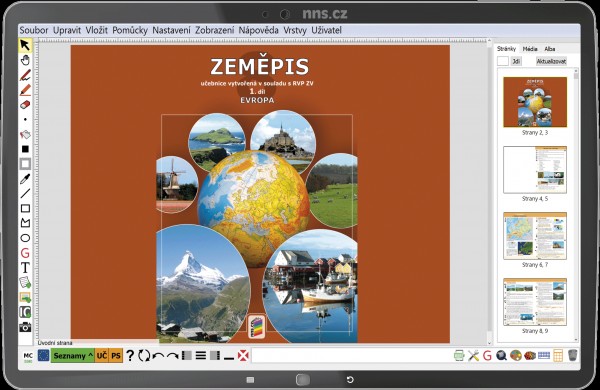
Task: Click the Jdi button
Action: tap(516, 61)
